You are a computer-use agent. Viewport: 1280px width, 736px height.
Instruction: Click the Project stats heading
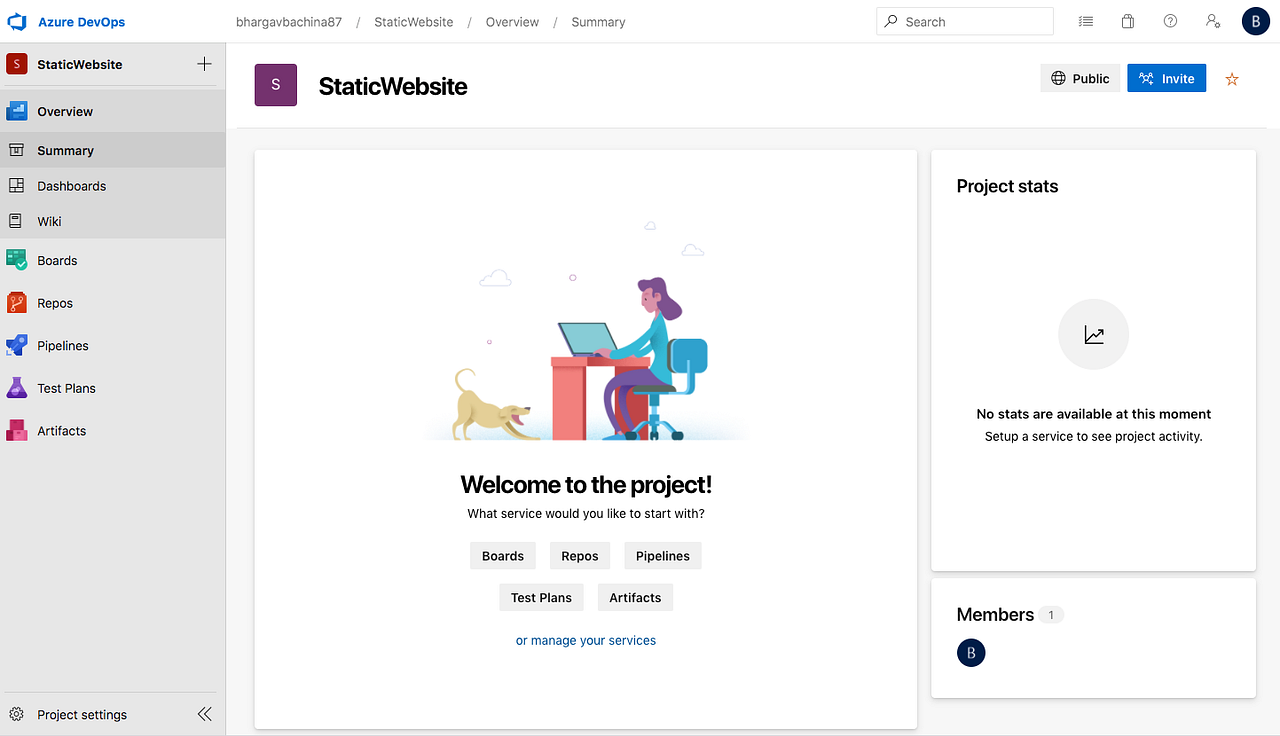click(1007, 186)
